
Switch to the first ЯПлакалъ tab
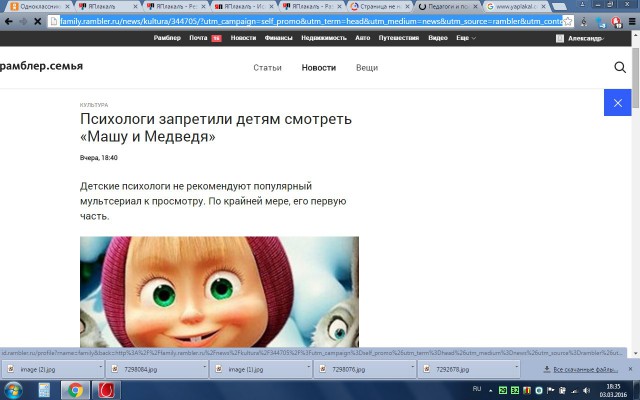pyautogui.click(x=108, y=7)
